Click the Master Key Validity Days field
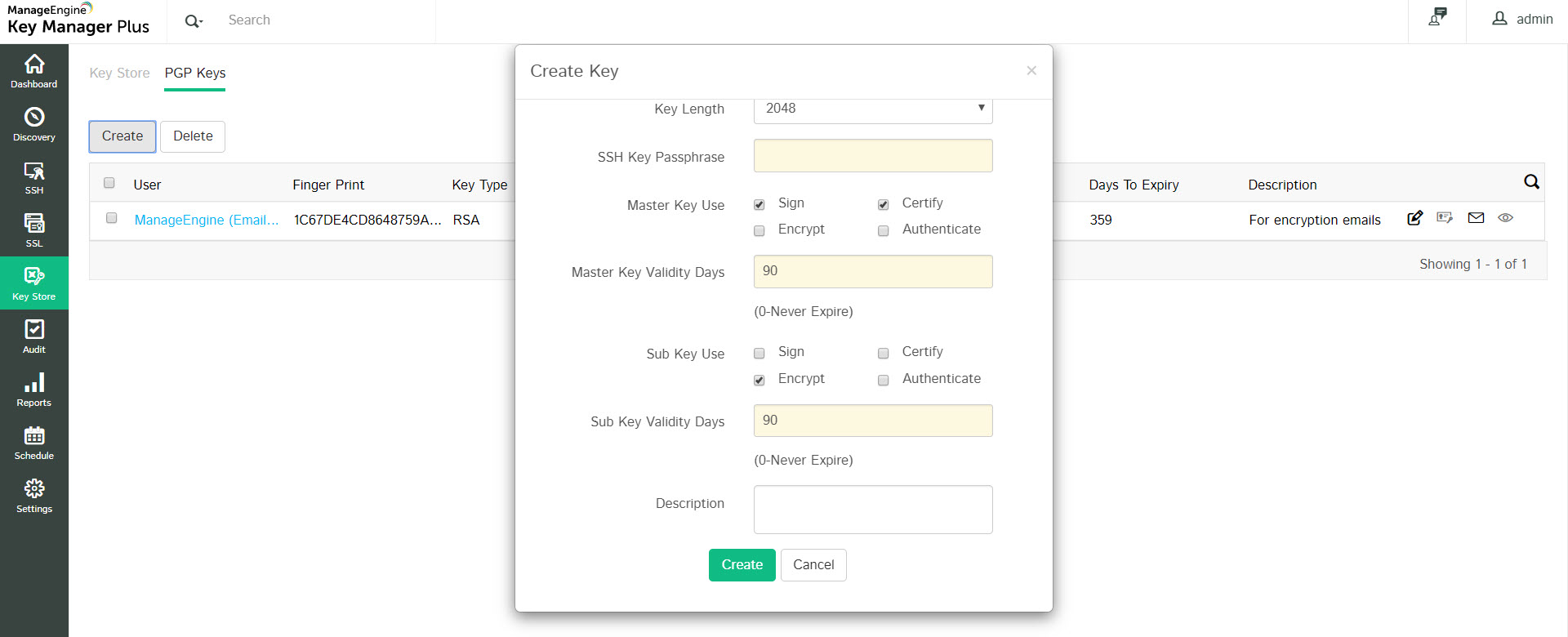This screenshot has height=637, width=1568. [872, 272]
